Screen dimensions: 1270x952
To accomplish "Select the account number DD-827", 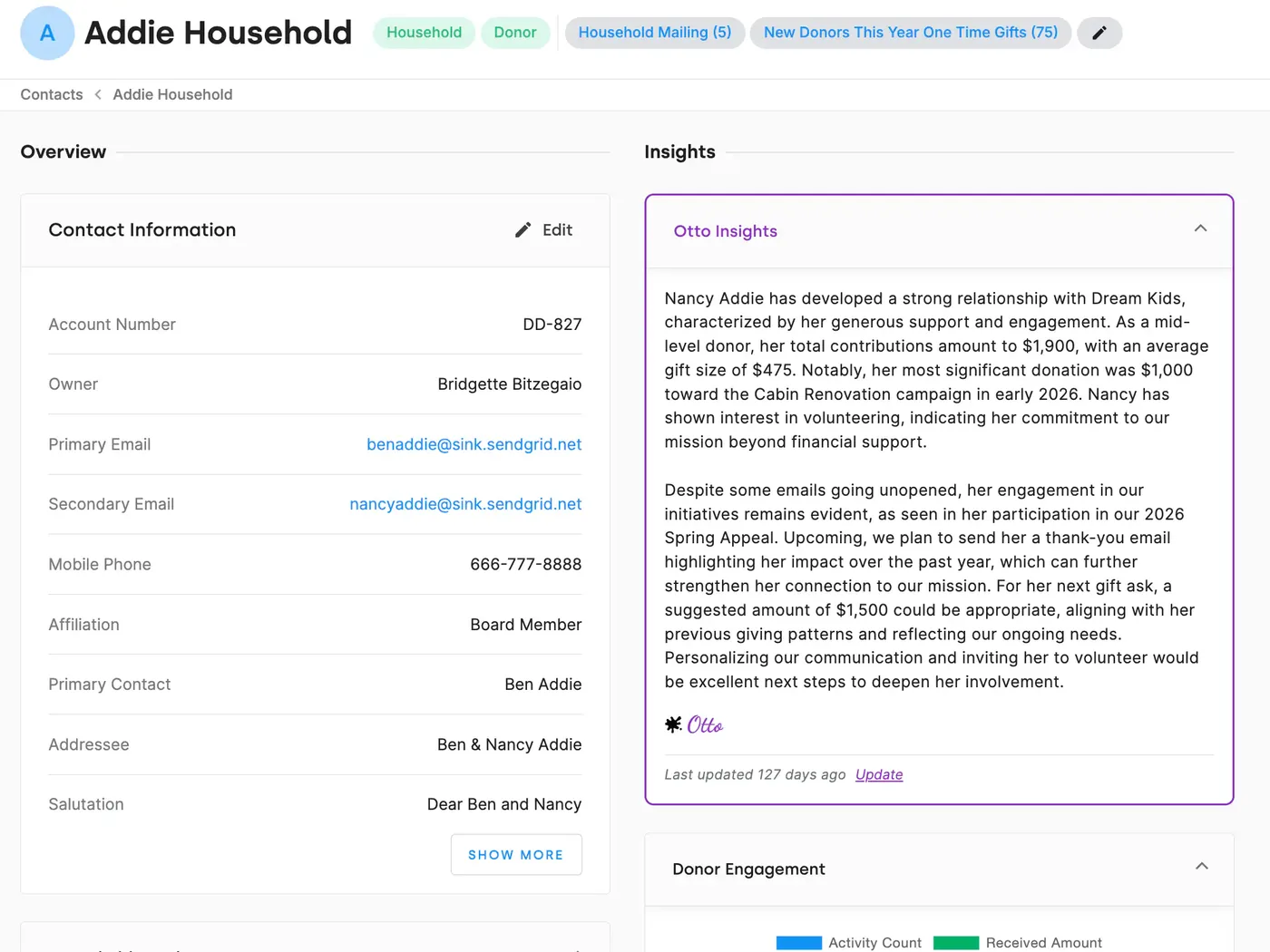I will [x=552, y=325].
